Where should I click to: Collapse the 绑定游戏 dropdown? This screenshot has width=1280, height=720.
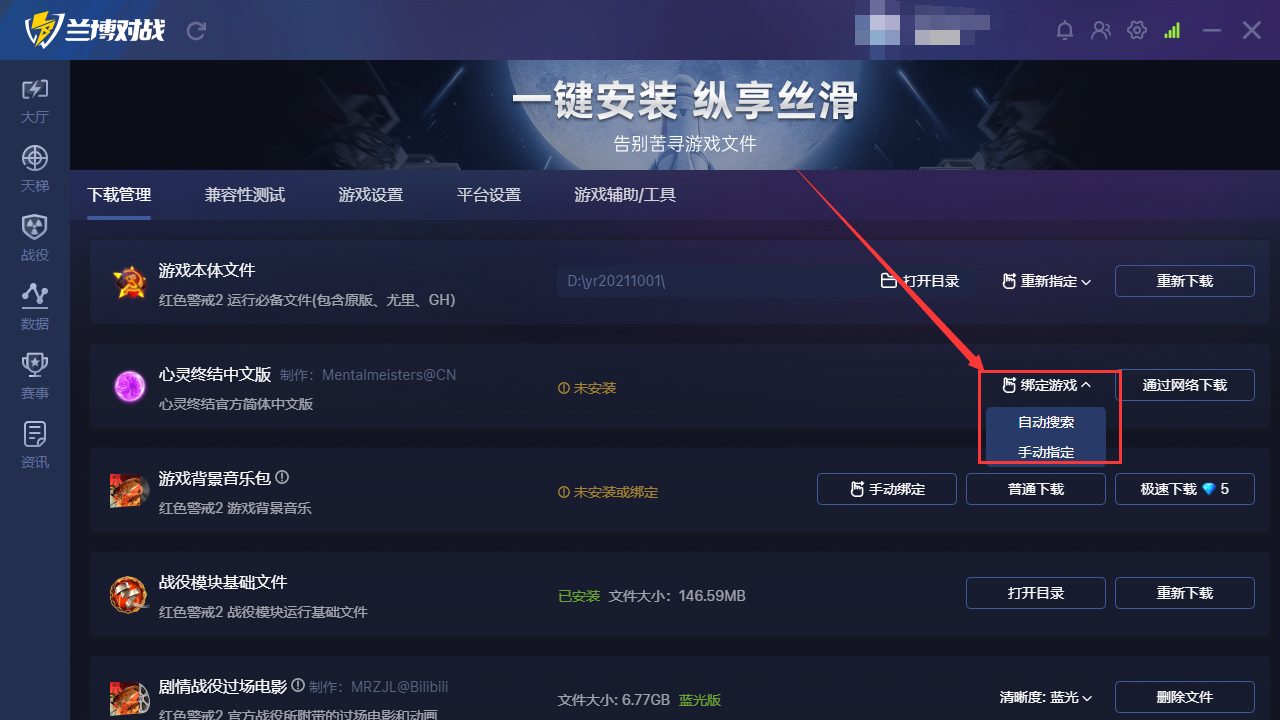1047,385
